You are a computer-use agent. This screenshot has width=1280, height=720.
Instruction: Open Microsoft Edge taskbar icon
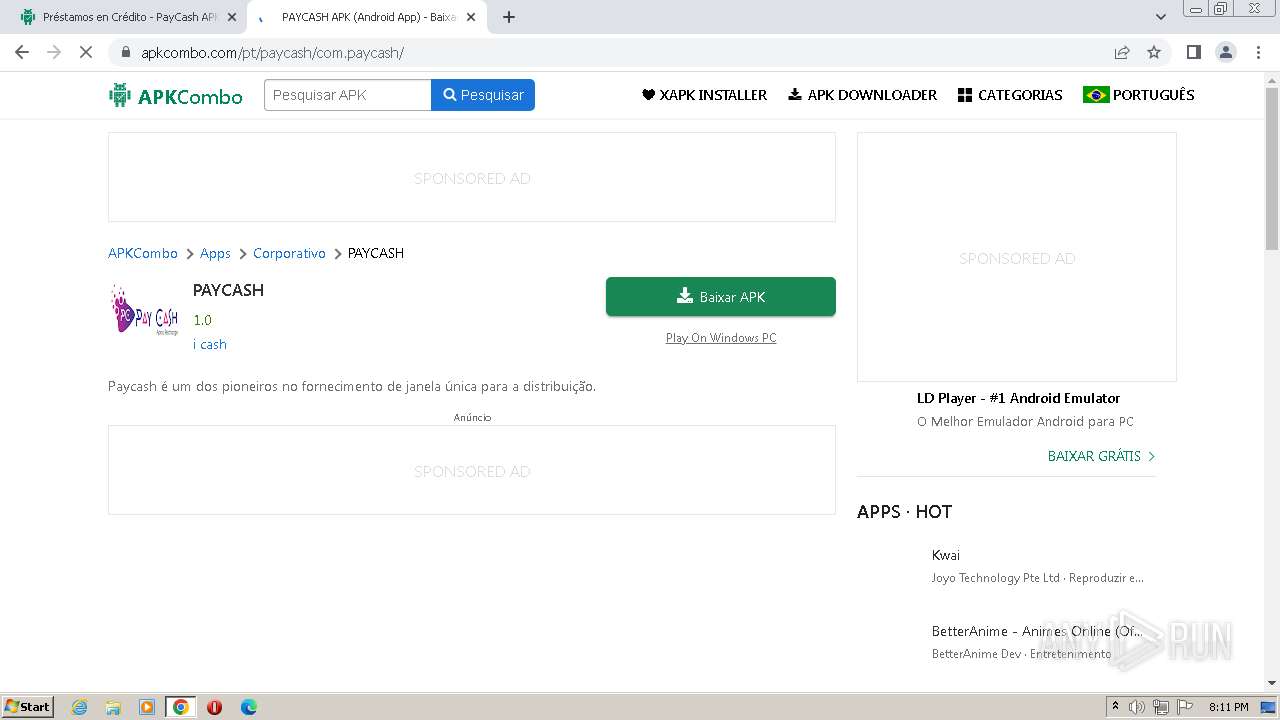248,707
